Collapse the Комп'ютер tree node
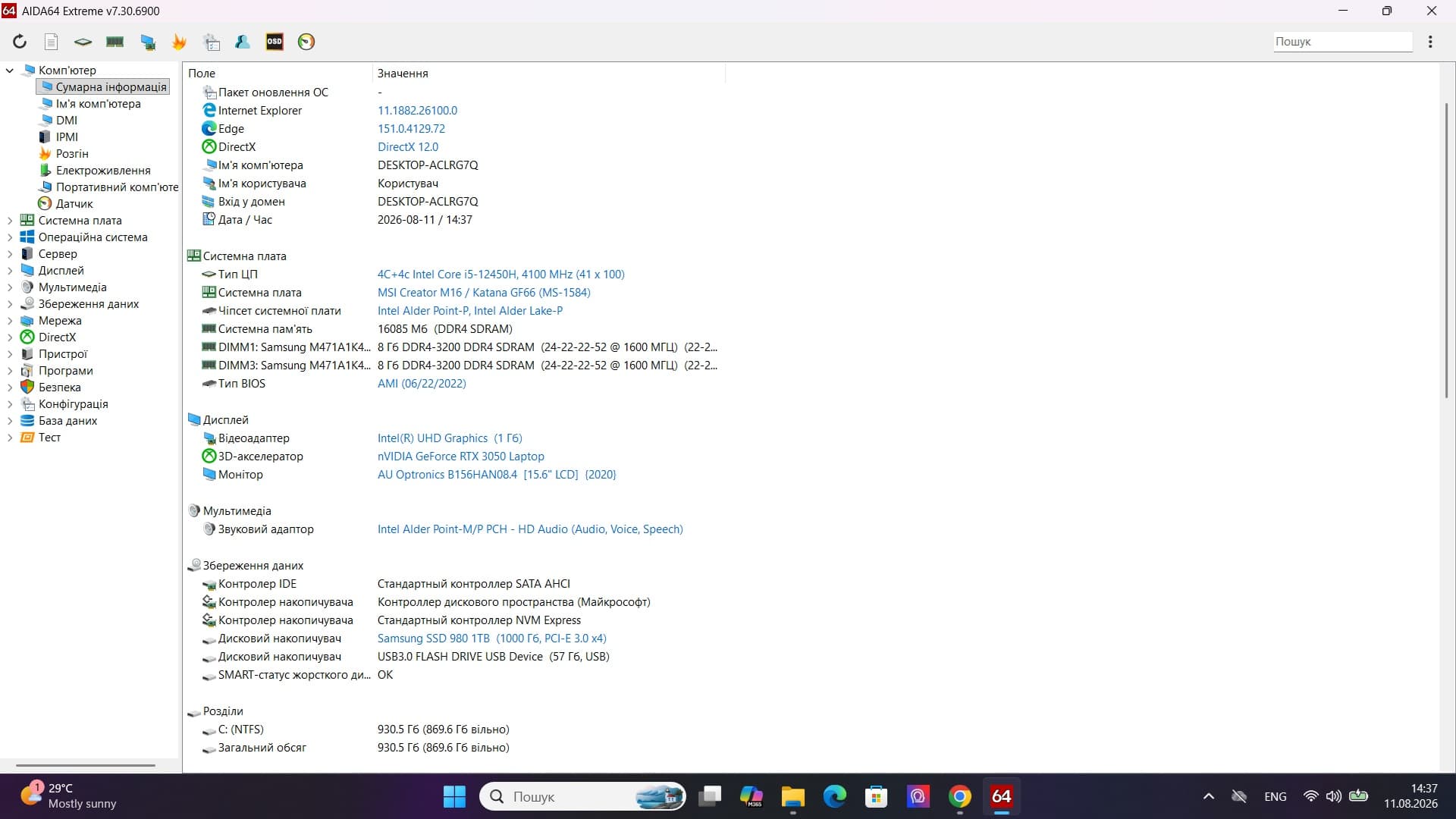The width and height of the screenshot is (1456, 819). [x=10, y=71]
